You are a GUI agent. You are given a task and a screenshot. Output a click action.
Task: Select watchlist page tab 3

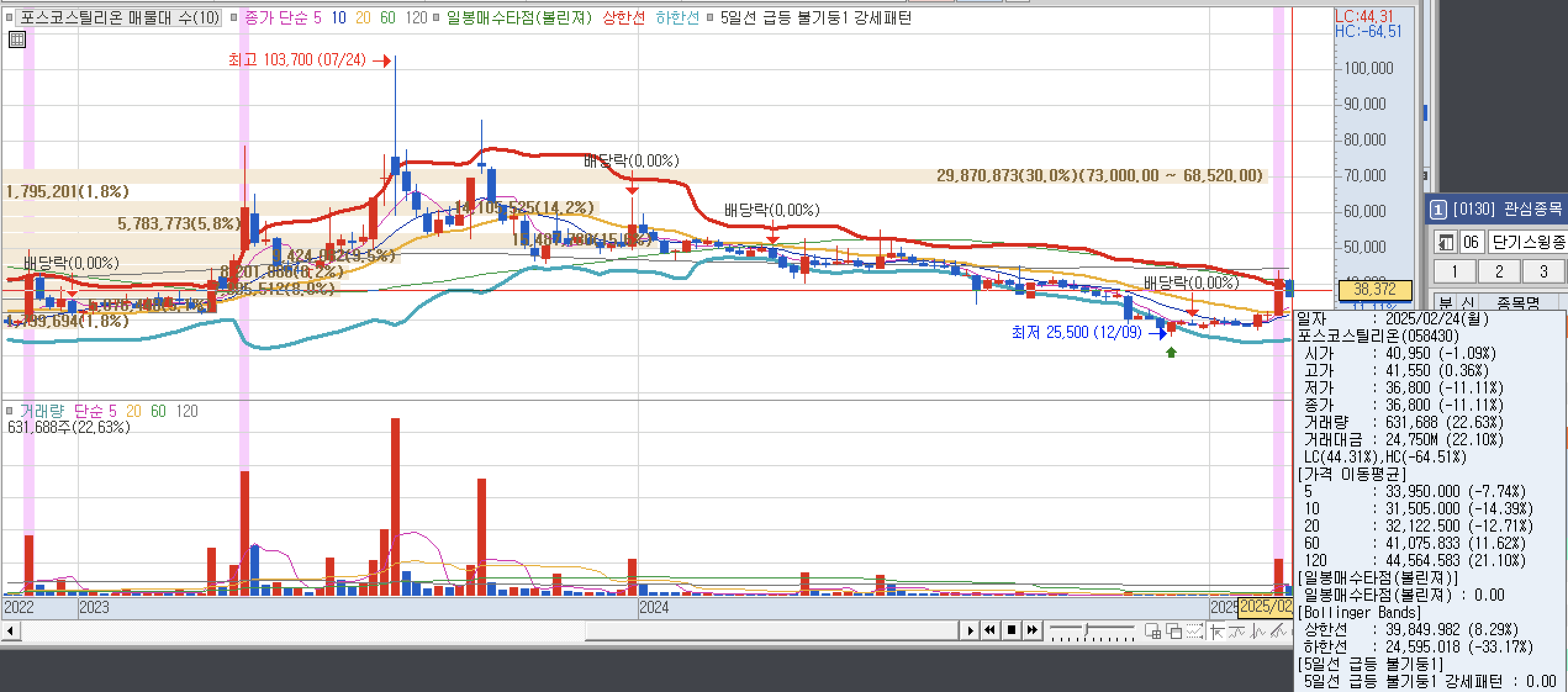click(1543, 271)
